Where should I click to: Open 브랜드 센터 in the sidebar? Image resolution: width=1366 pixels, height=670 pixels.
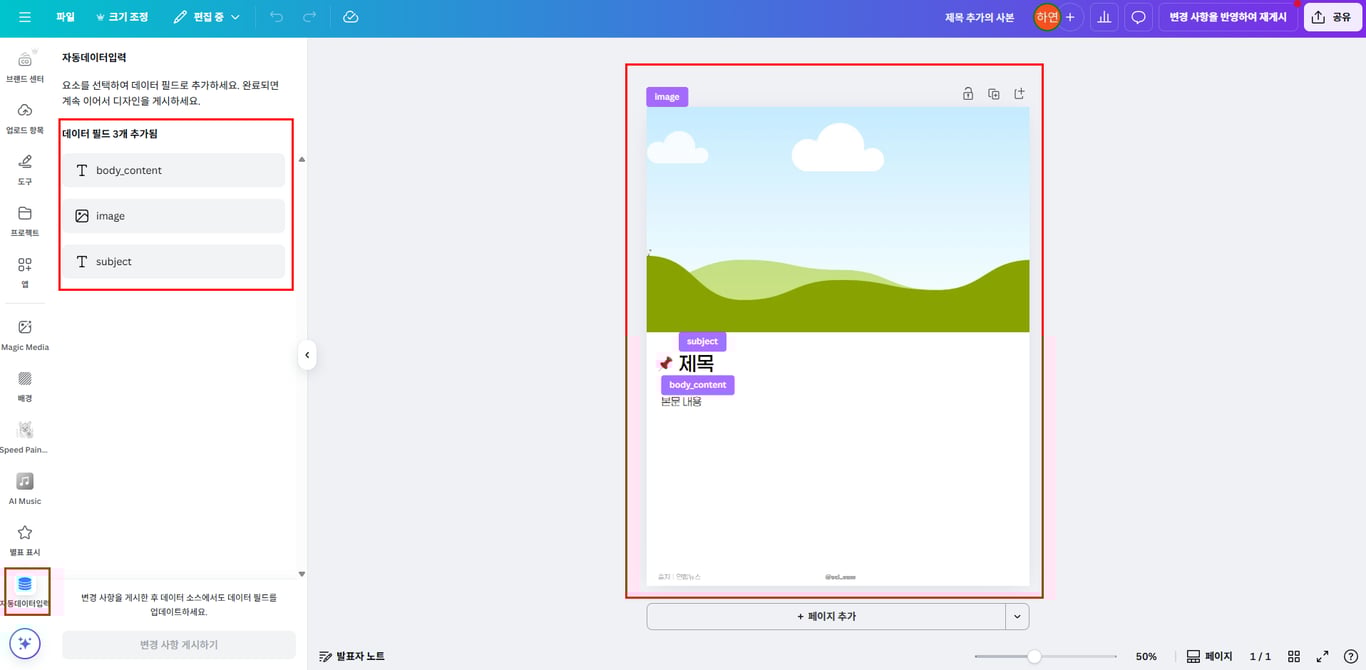(x=25, y=65)
